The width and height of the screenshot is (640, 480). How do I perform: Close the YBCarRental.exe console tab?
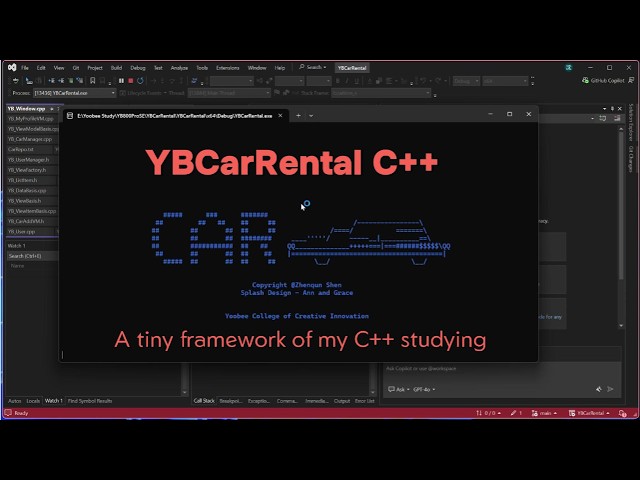280,116
